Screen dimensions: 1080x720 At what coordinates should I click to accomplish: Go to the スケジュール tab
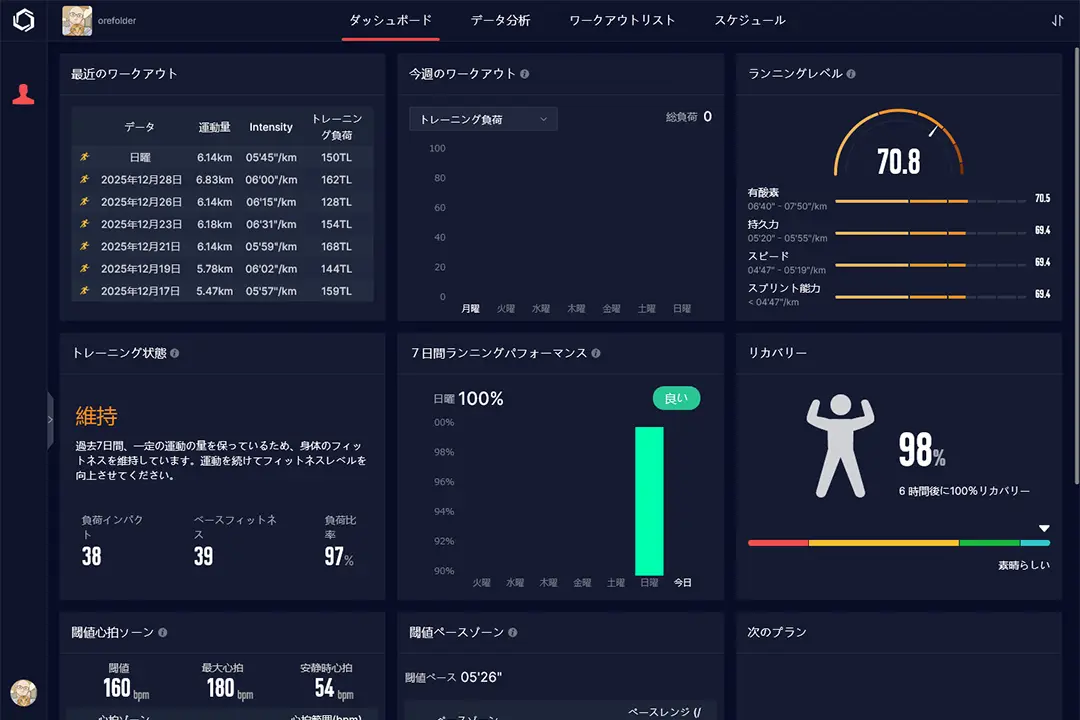(750, 21)
